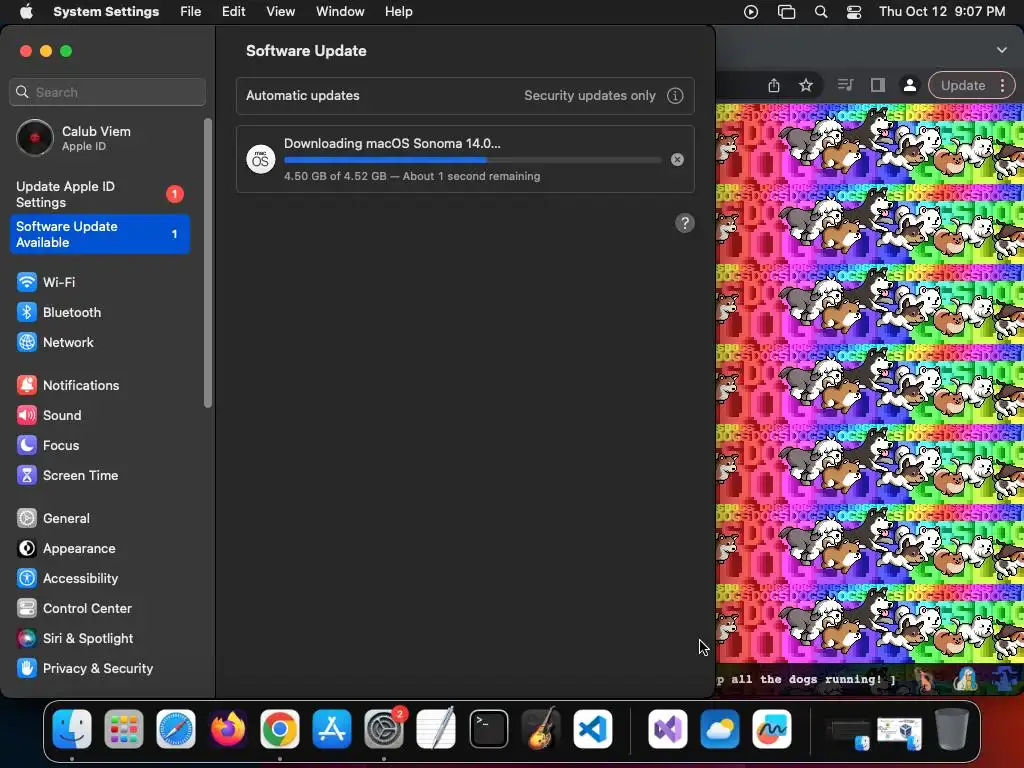The height and width of the screenshot is (768, 1024).
Task: Open TextEdit from the Dock
Action: click(436, 729)
